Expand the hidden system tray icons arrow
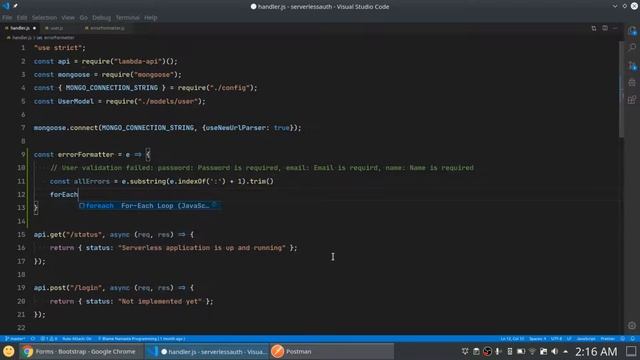Image resolution: width=640 pixels, height=360 pixels. click(x=565, y=351)
